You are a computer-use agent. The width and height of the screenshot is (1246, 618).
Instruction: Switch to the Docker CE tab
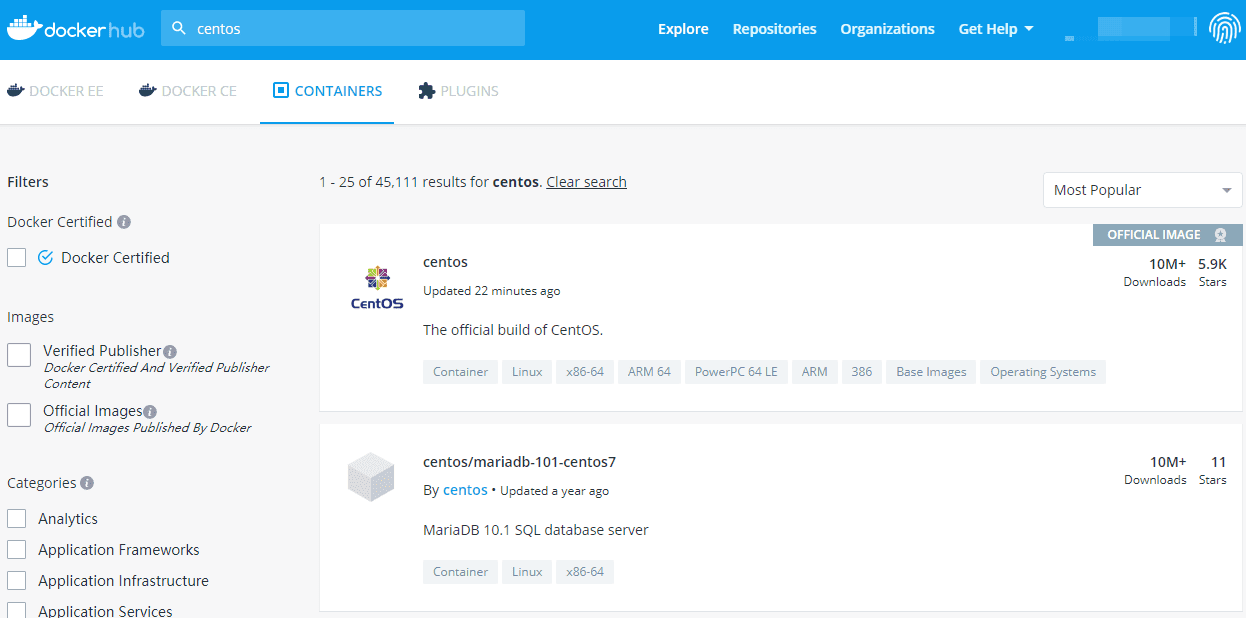tap(188, 91)
